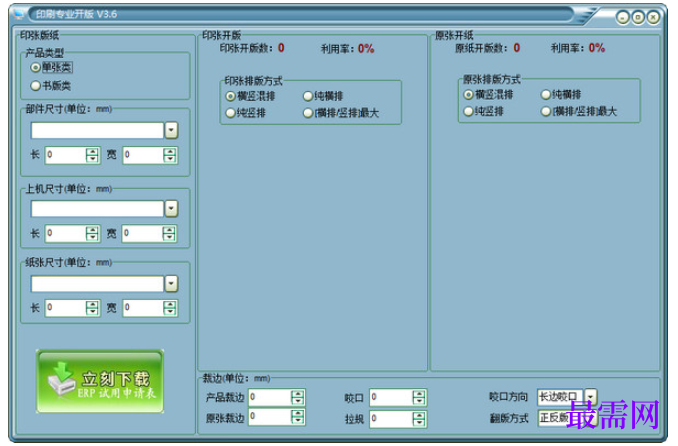Click the 利用率 0% value in 印张开版 panel
This screenshot has height=446, width=678.
[x=366, y=48]
